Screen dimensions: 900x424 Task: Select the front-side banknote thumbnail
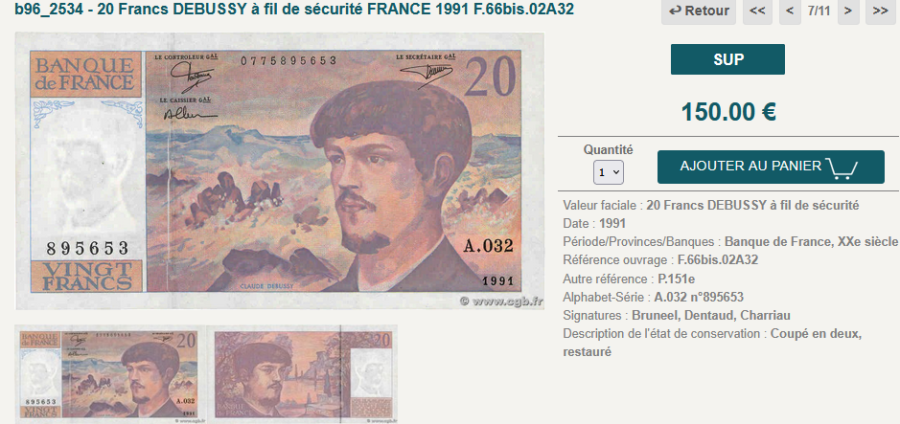pos(111,375)
